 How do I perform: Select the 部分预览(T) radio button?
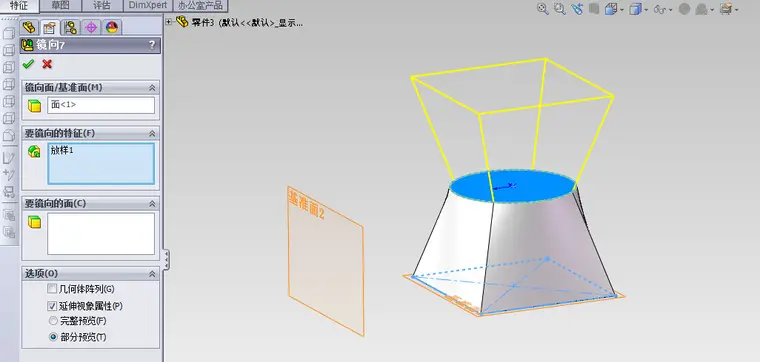tap(53, 337)
